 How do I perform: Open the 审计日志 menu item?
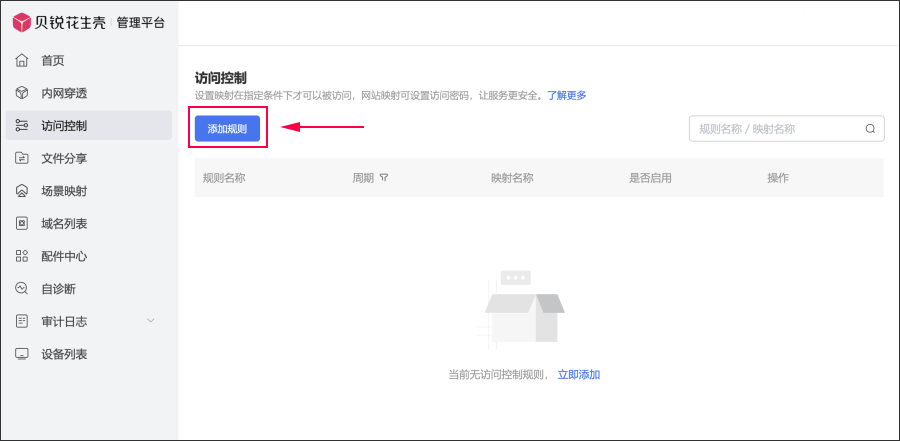(x=64, y=321)
